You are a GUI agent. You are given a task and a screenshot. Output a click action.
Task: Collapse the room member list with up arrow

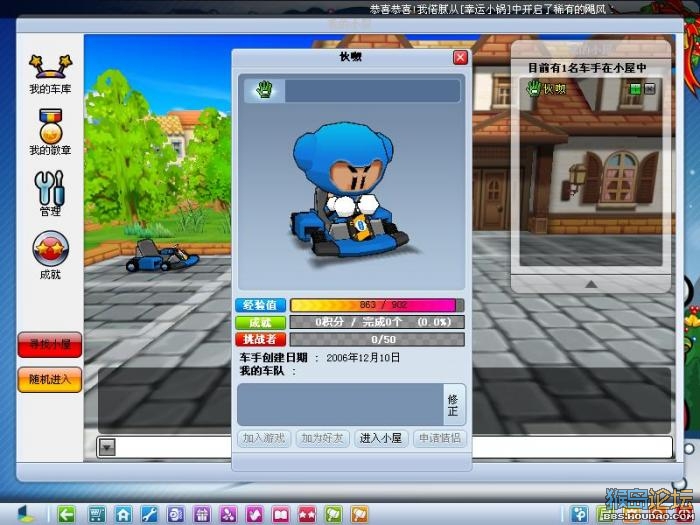tap(591, 284)
